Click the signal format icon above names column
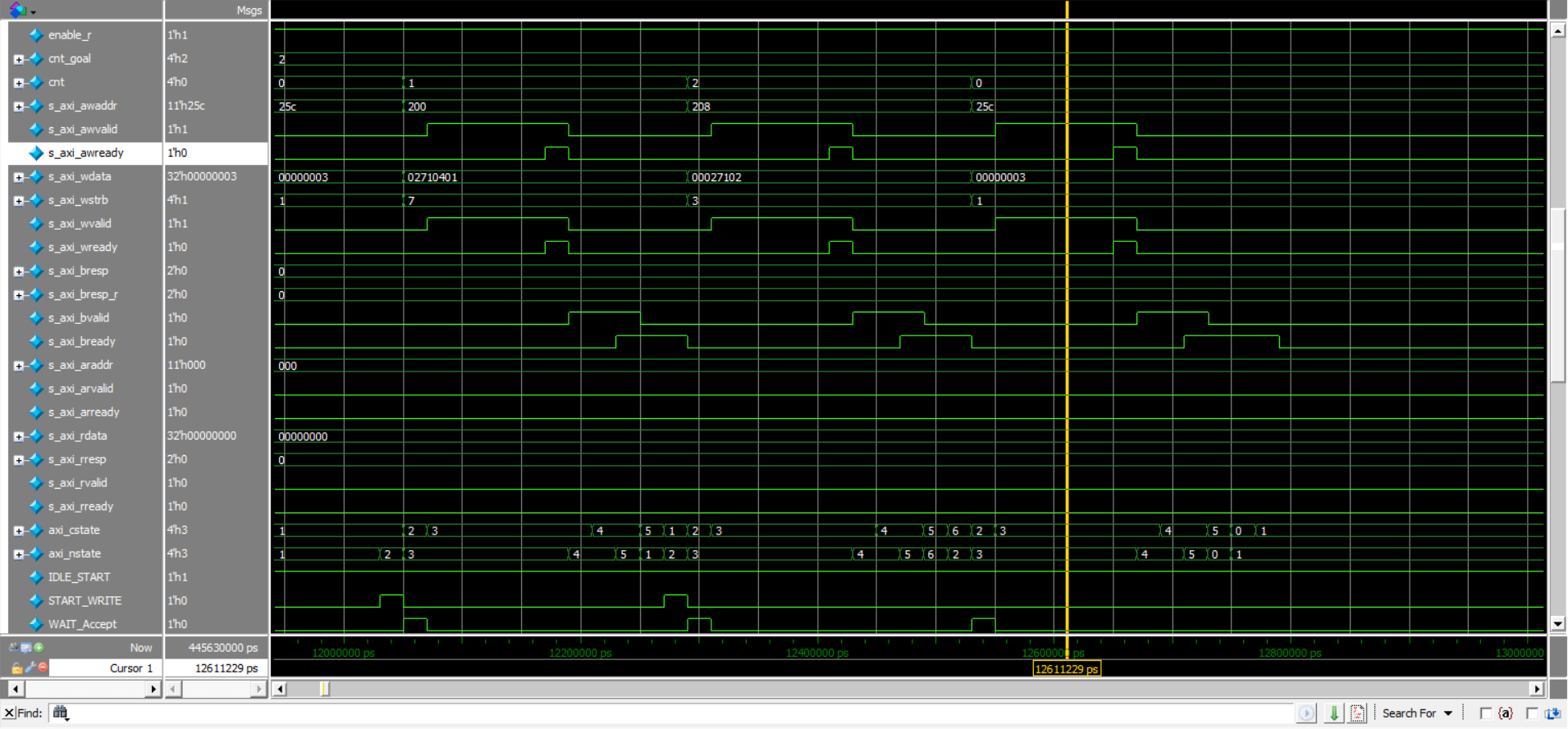The height and width of the screenshot is (729, 1568). (18, 11)
